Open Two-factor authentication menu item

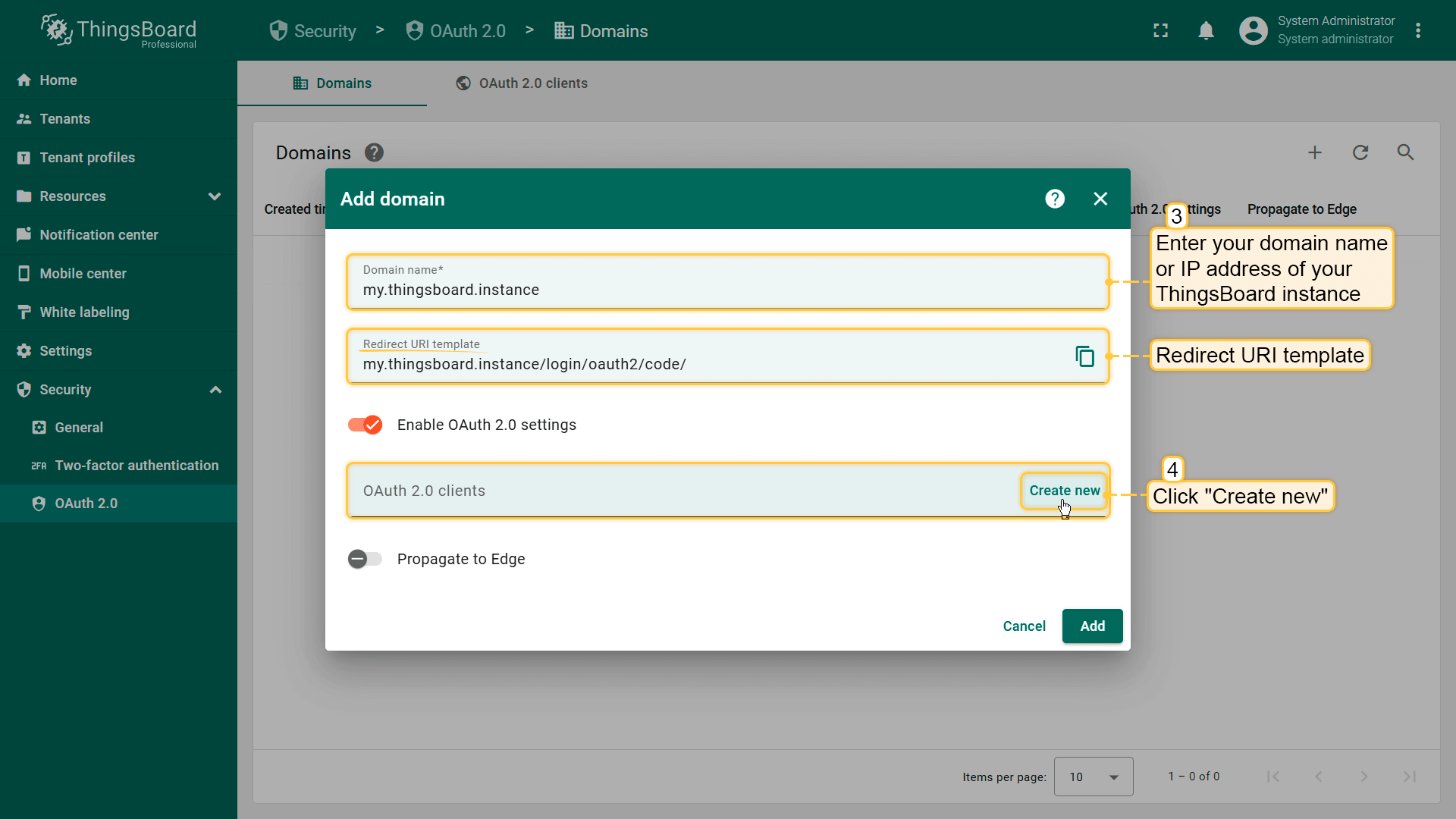[x=136, y=466]
